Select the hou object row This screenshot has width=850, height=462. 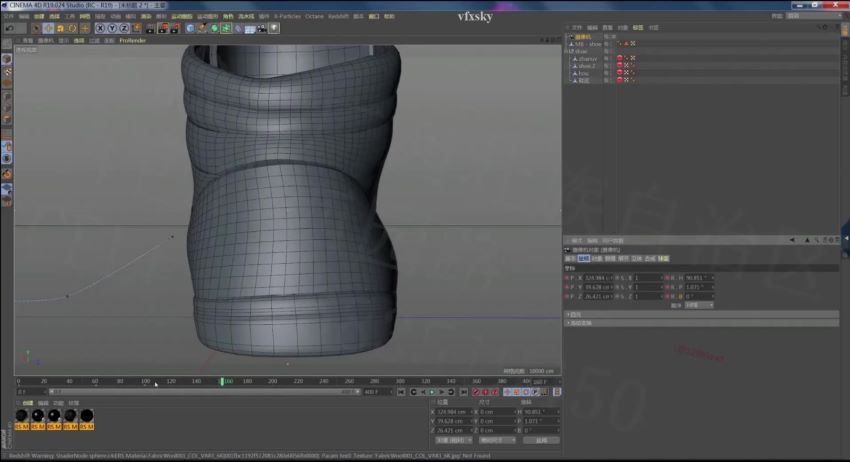coord(583,73)
